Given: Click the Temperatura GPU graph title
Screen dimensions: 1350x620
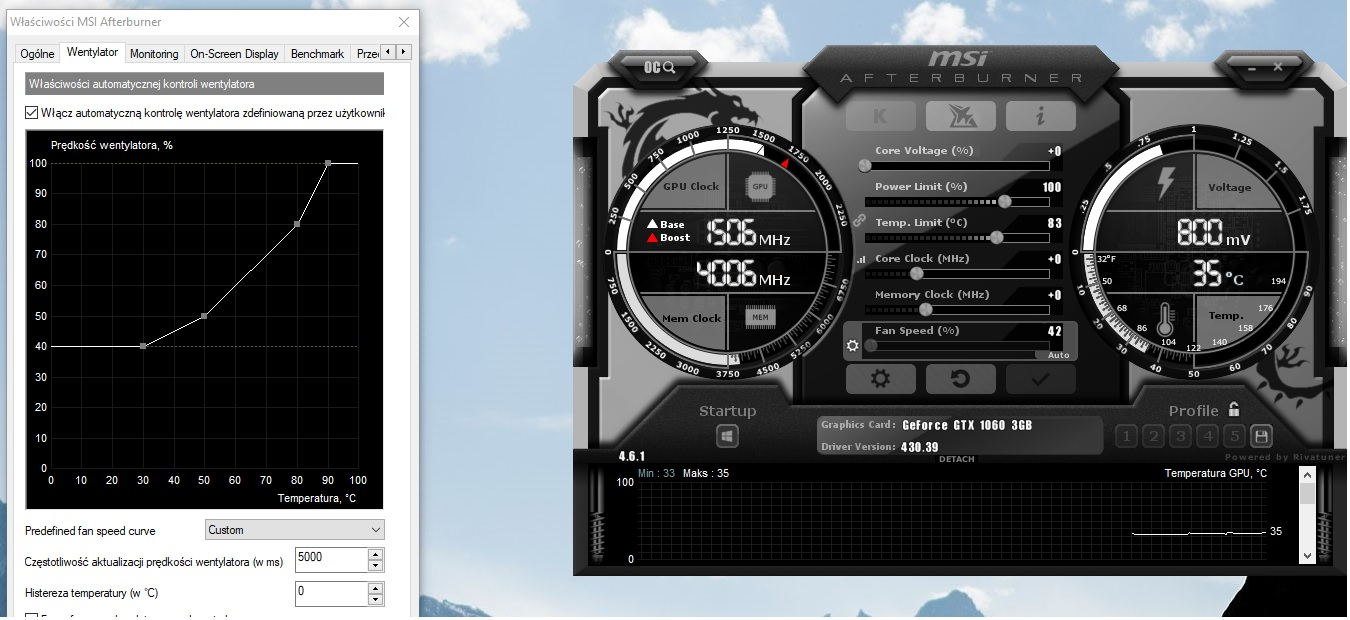Looking at the screenshot, I should tap(1215, 473).
